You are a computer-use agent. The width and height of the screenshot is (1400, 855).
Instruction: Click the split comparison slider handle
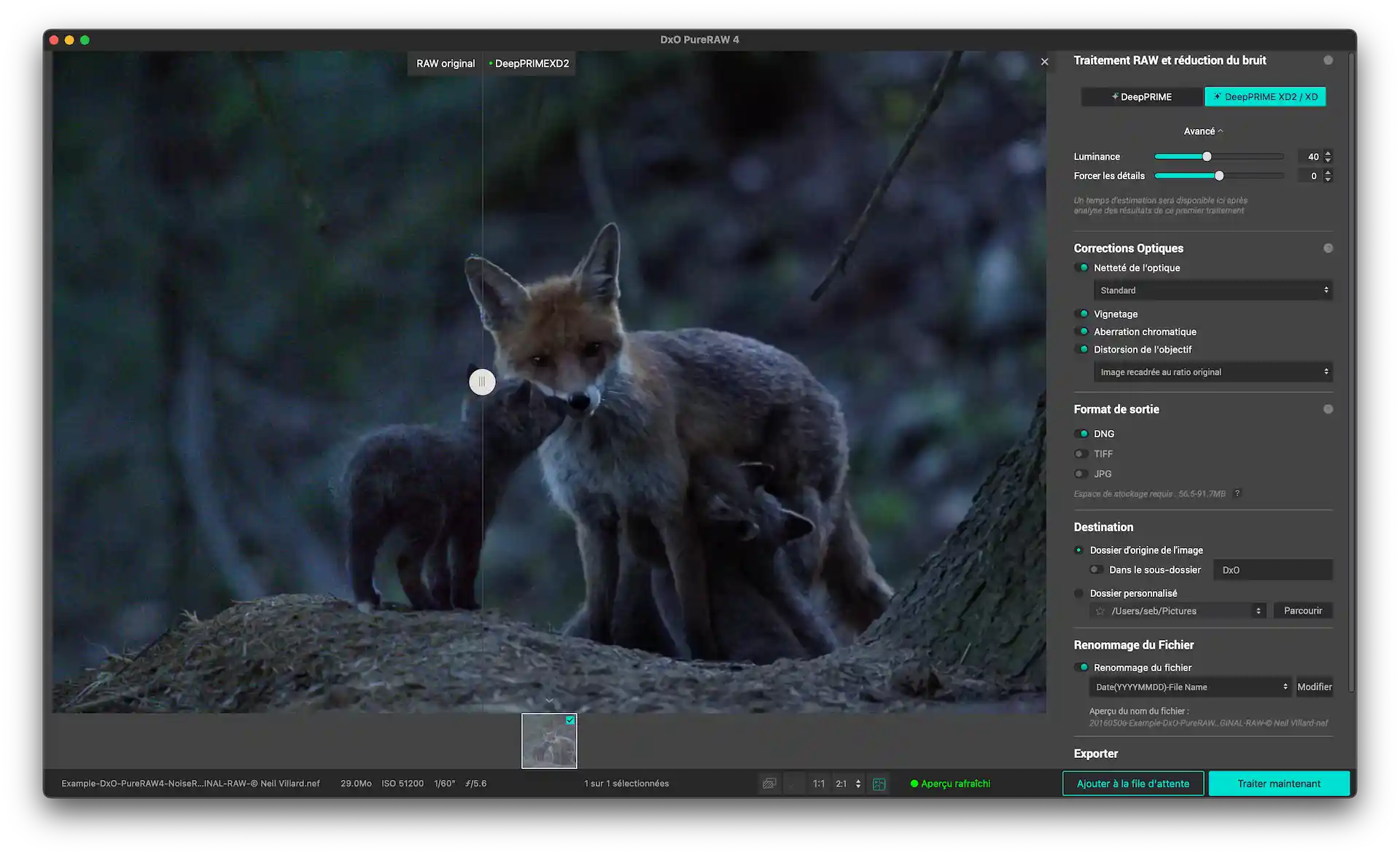coord(482,382)
